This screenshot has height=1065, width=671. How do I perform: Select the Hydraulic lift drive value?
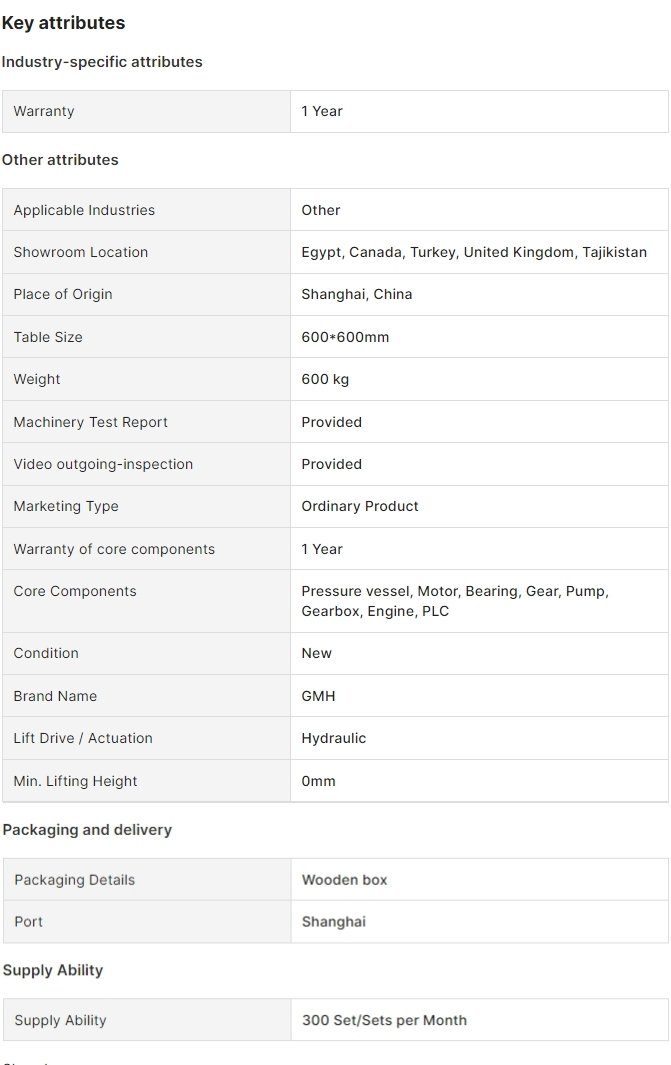coord(333,738)
